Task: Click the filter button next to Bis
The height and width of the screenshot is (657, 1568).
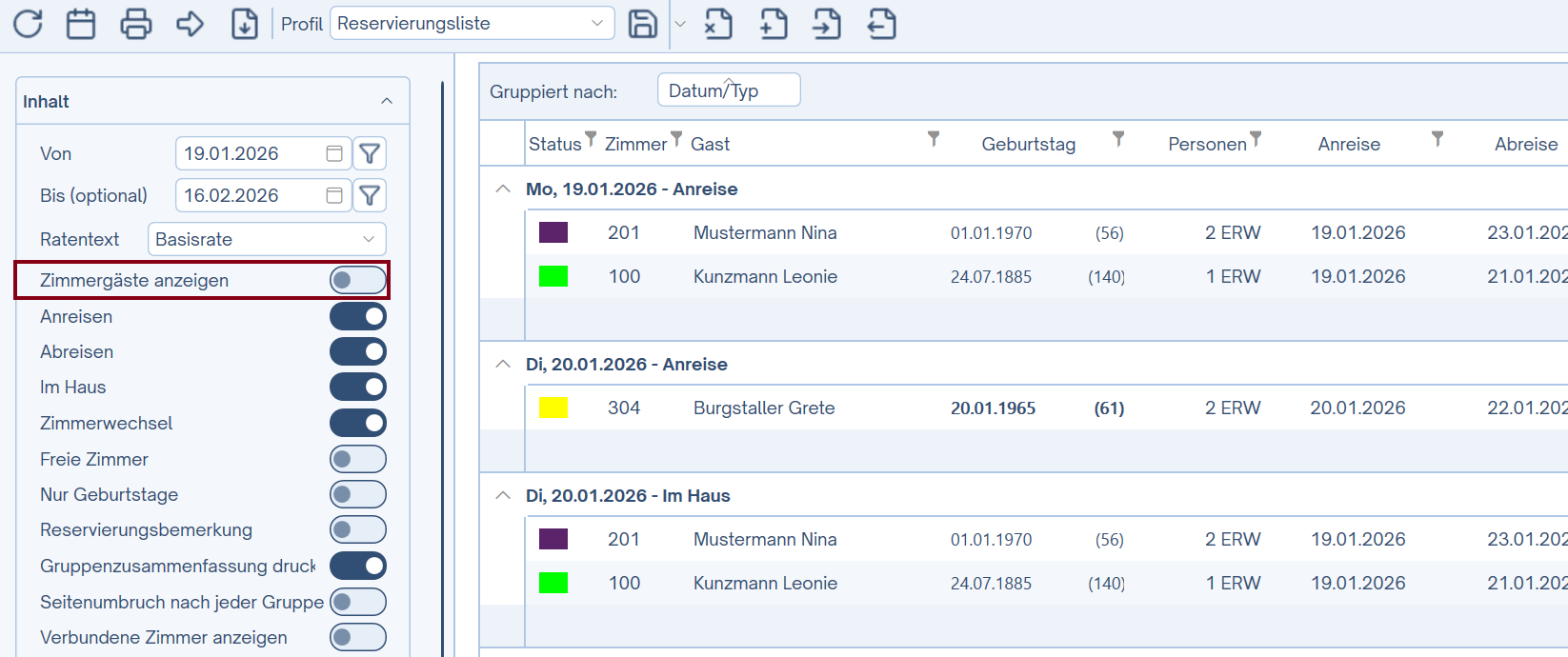Action: point(370,195)
